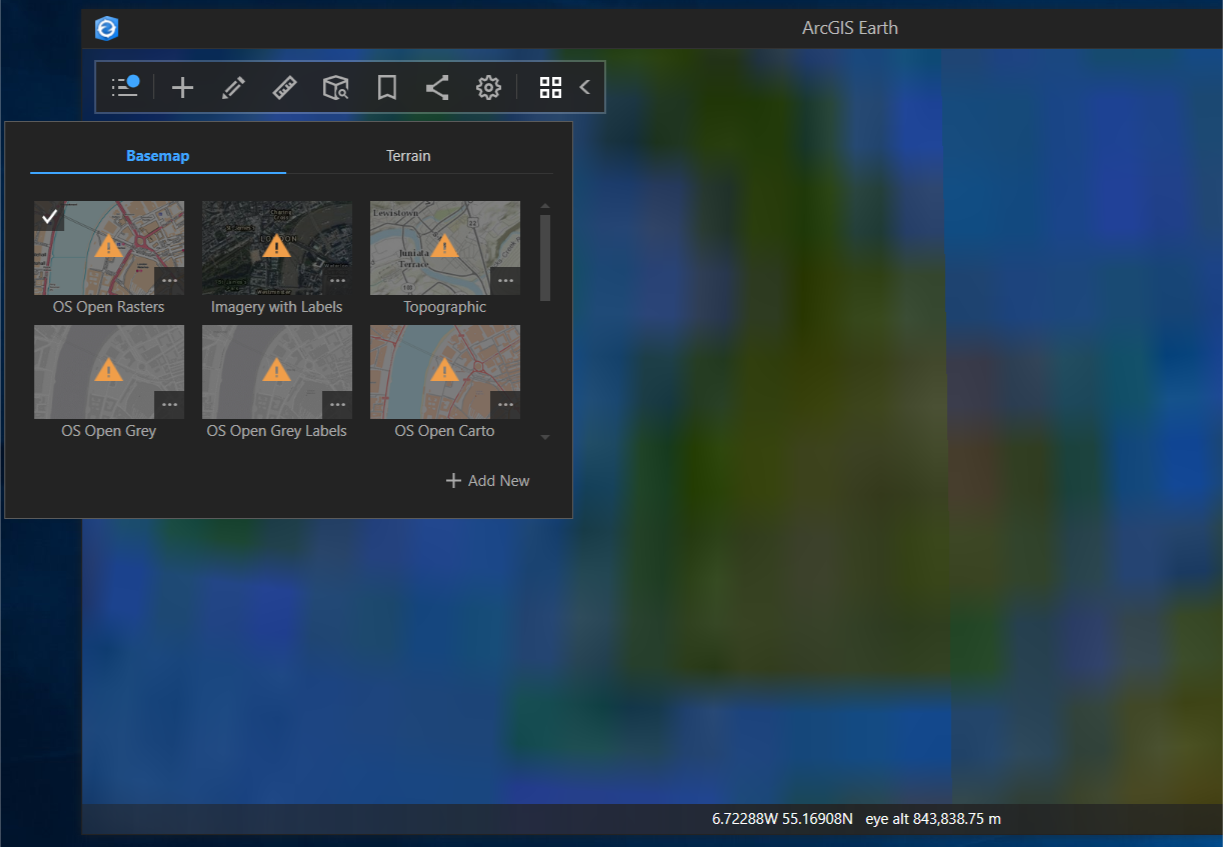The image size is (1223, 847).
Task: Click the OS Open Carto caption
Action: (x=445, y=431)
